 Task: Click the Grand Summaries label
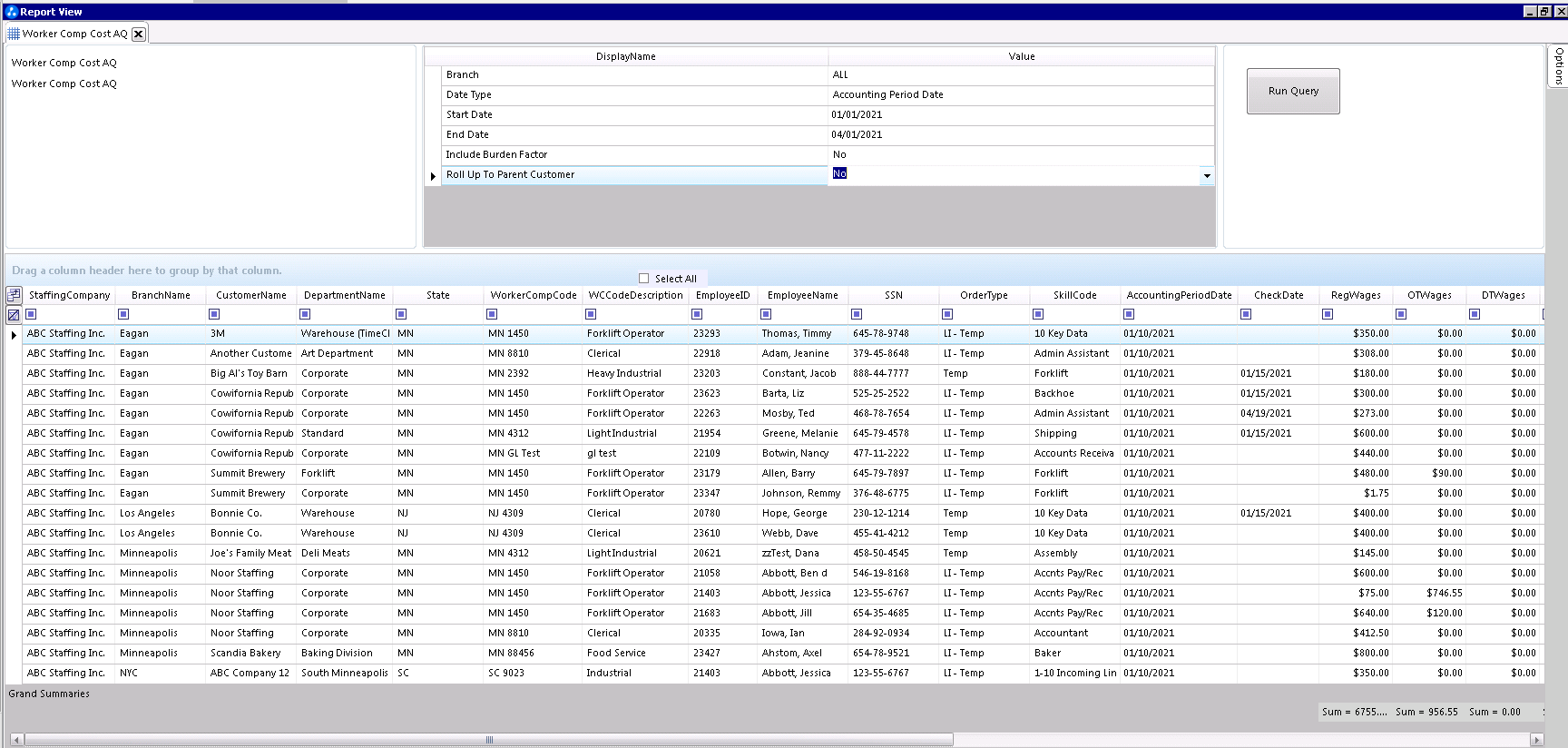tap(49, 694)
